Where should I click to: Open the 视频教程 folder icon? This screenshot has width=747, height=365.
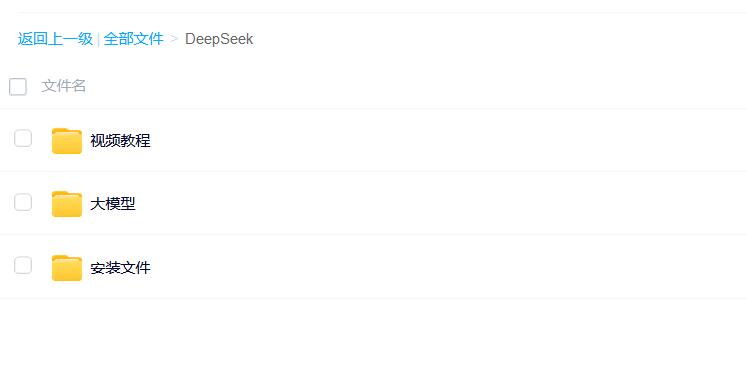(x=67, y=141)
